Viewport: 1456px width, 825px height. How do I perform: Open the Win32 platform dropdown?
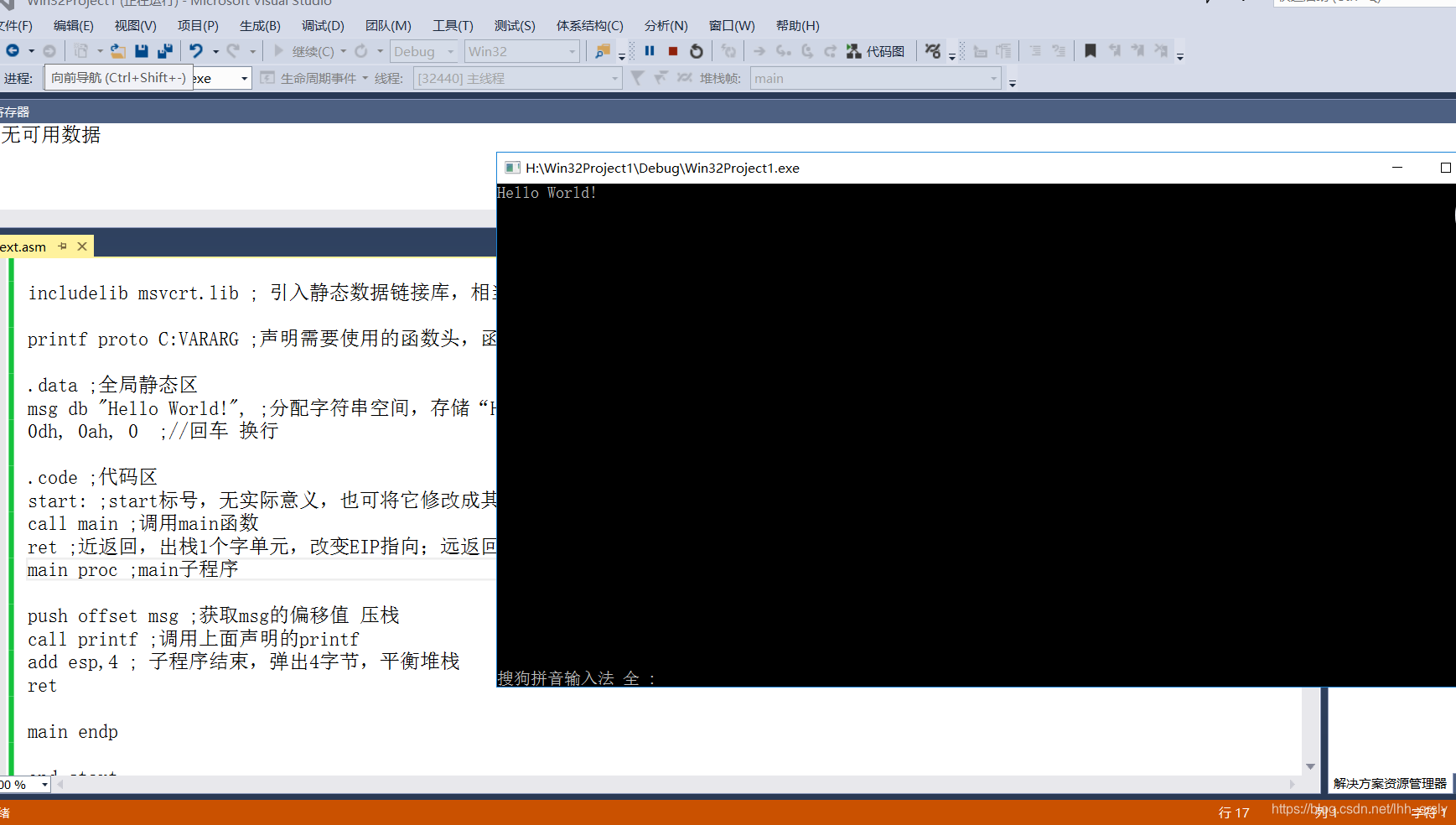pos(522,51)
